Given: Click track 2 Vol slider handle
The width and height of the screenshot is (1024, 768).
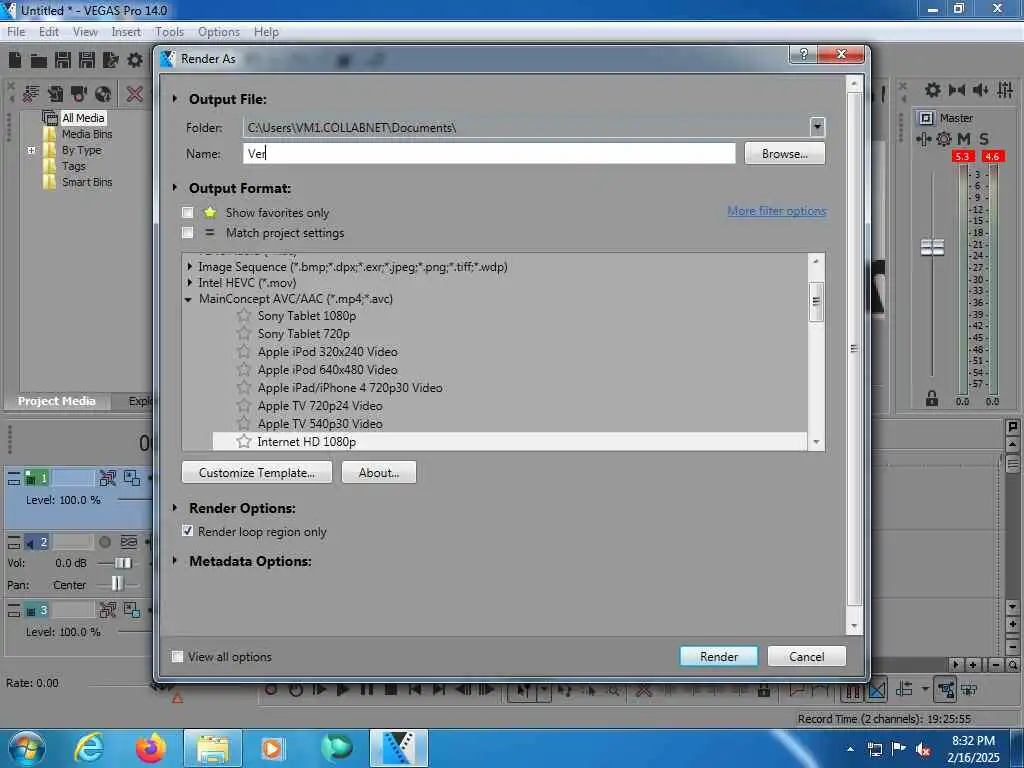Looking at the screenshot, I should [x=122, y=563].
